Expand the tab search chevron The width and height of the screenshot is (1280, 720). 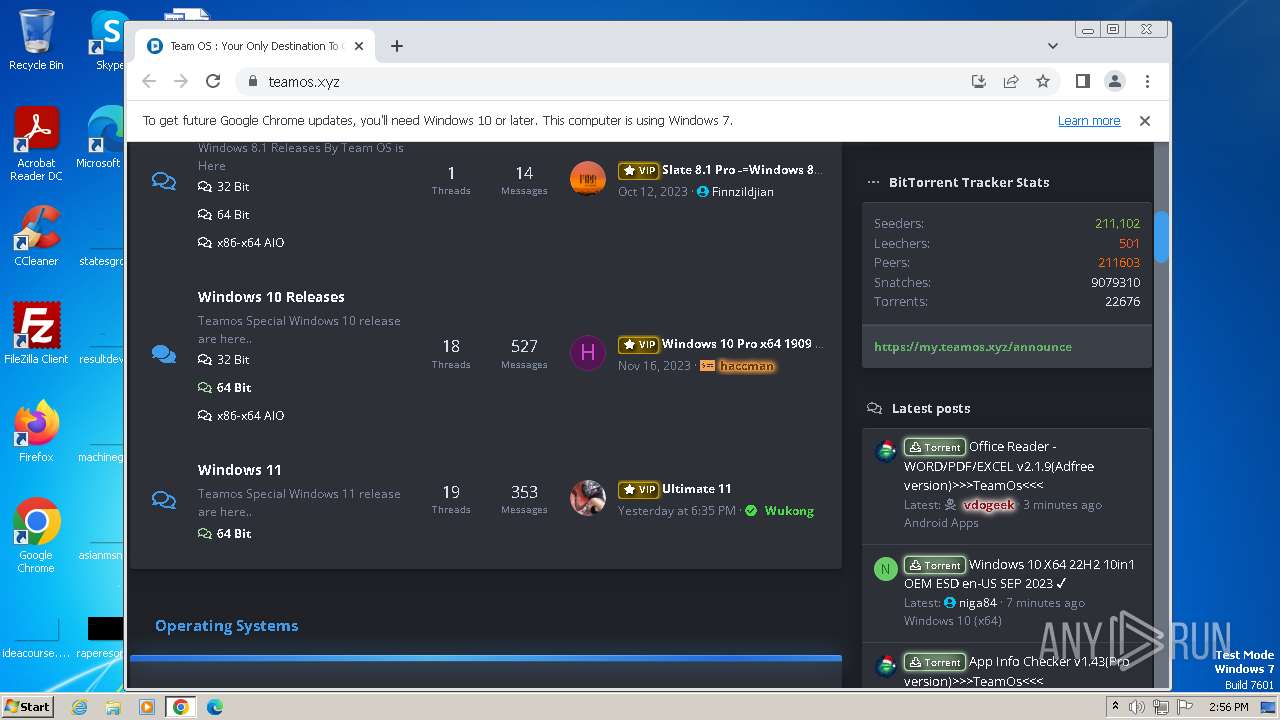[1053, 46]
